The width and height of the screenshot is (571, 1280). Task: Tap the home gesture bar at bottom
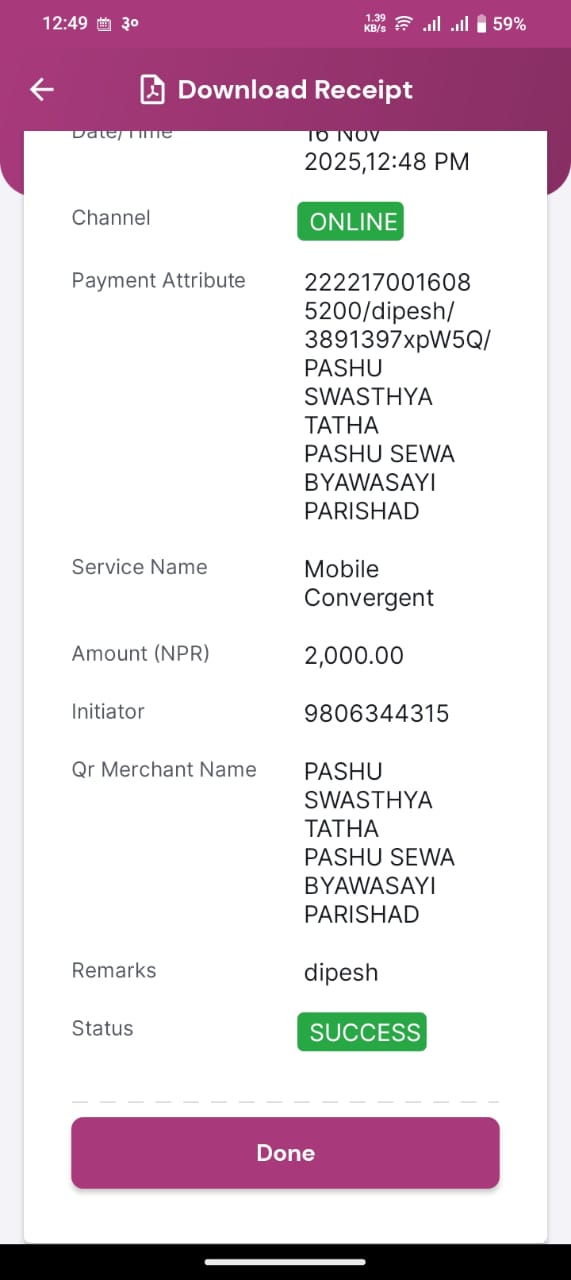tap(285, 1262)
